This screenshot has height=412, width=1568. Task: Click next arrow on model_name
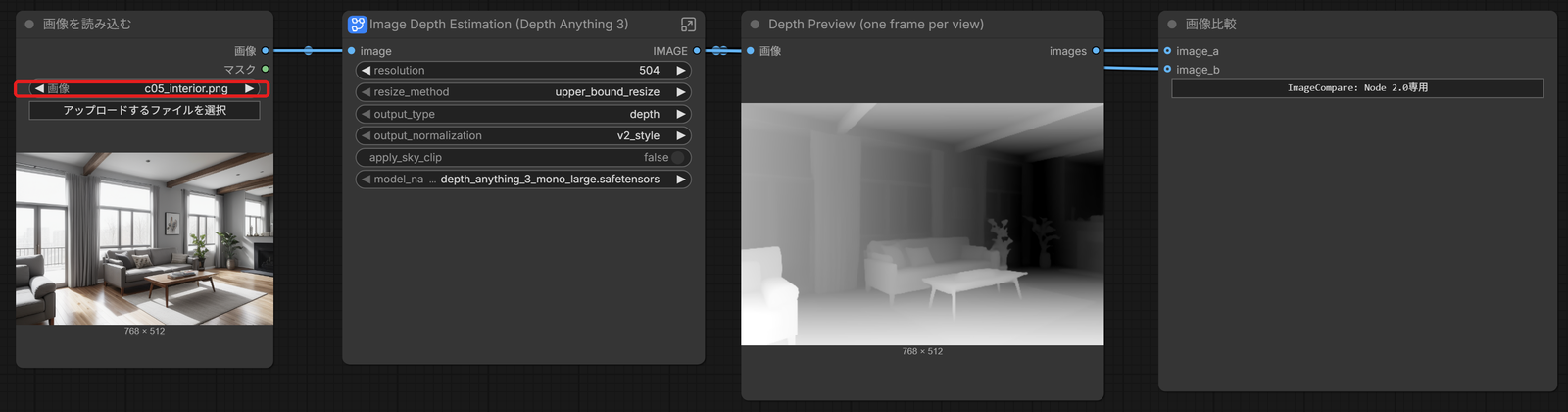[681, 180]
